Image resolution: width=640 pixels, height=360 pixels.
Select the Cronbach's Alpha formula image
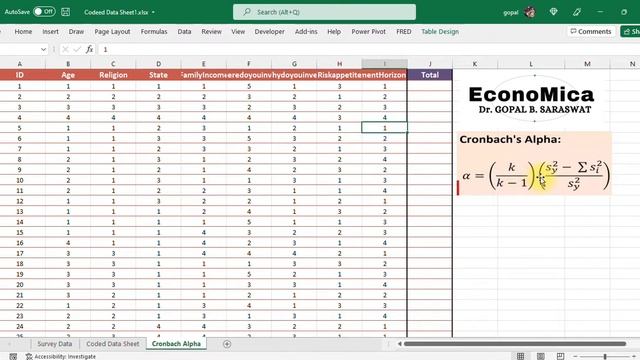534,163
